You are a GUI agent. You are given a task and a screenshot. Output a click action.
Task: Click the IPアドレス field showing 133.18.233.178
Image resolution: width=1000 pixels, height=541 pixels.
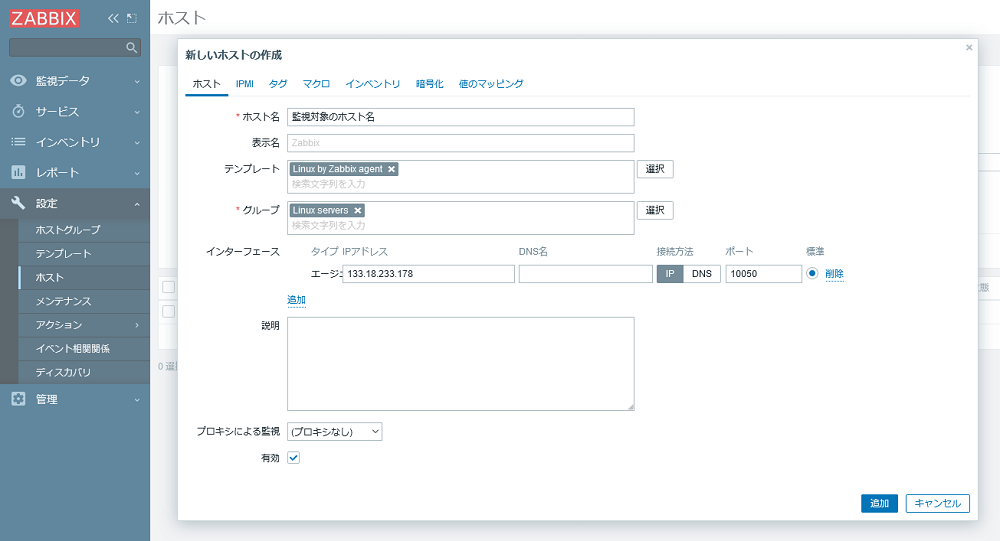(x=429, y=274)
